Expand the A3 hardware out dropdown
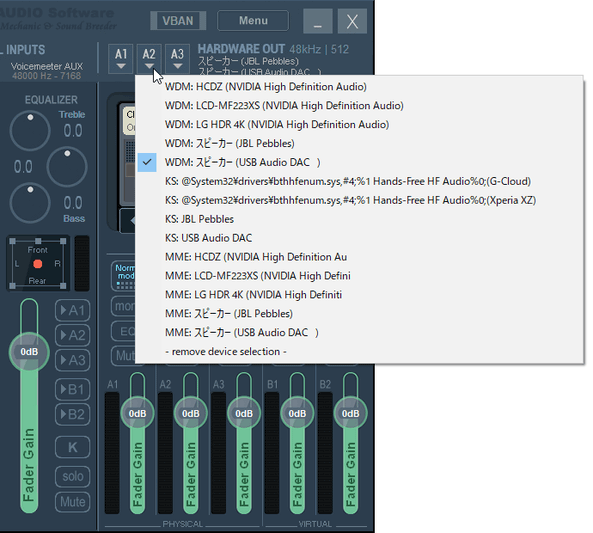The width and height of the screenshot is (593, 533). (177, 59)
